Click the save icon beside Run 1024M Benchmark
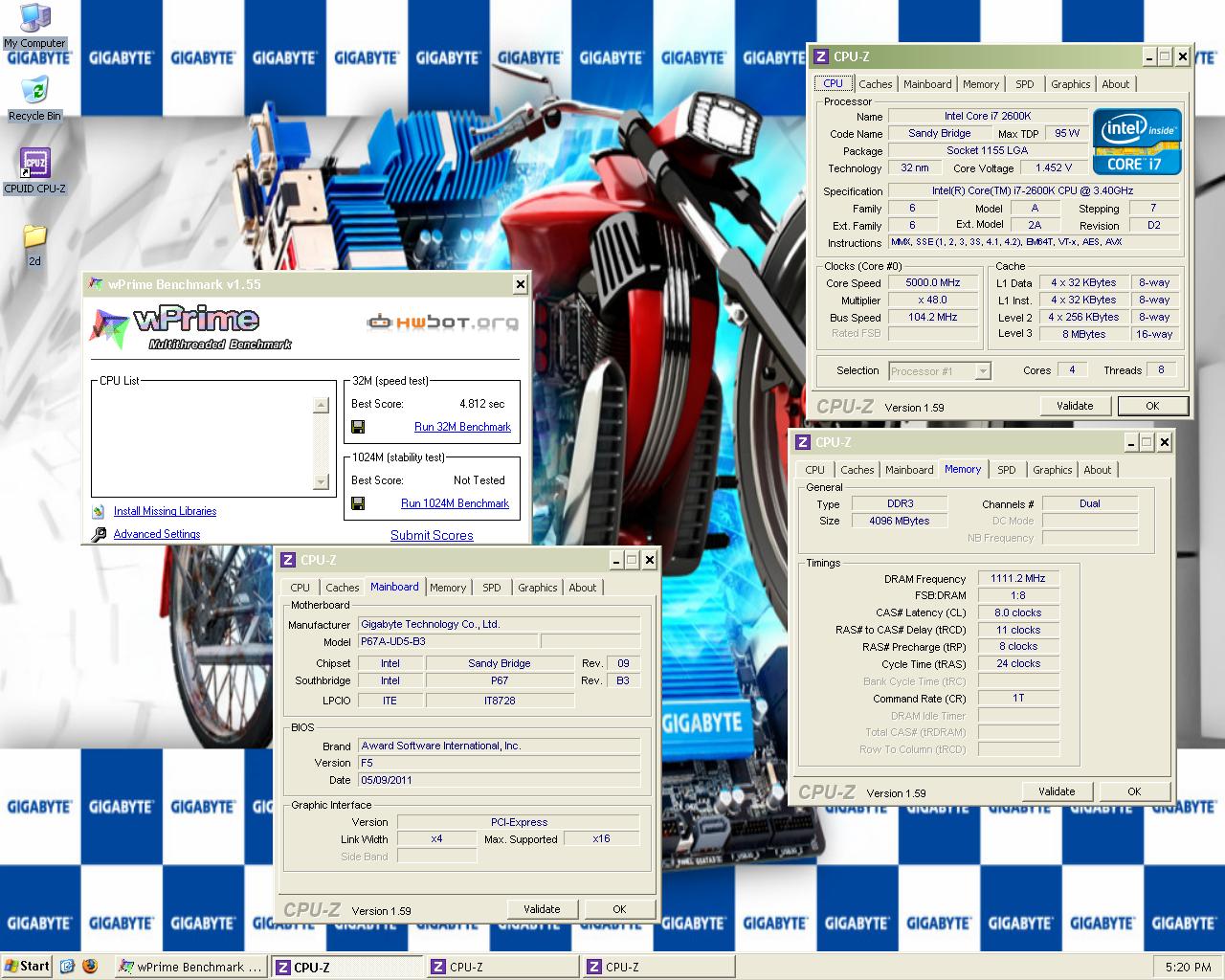Viewport: 1225px width, 980px height. [358, 503]
